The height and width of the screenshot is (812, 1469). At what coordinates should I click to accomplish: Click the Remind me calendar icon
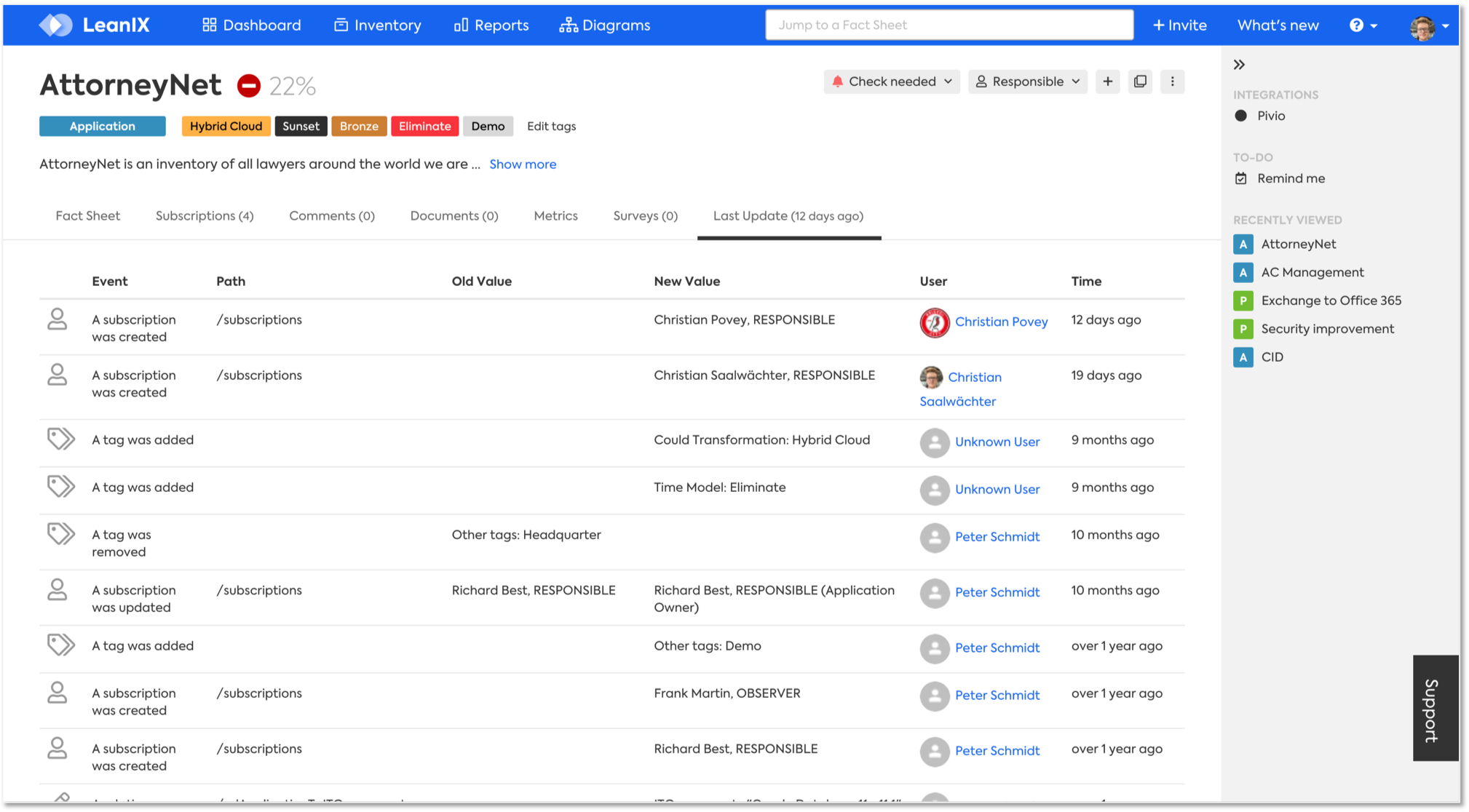[x=1241, y=178]
